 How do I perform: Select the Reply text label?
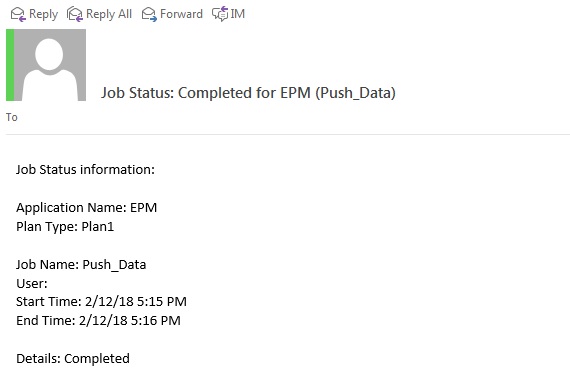[x=43, y=14]
